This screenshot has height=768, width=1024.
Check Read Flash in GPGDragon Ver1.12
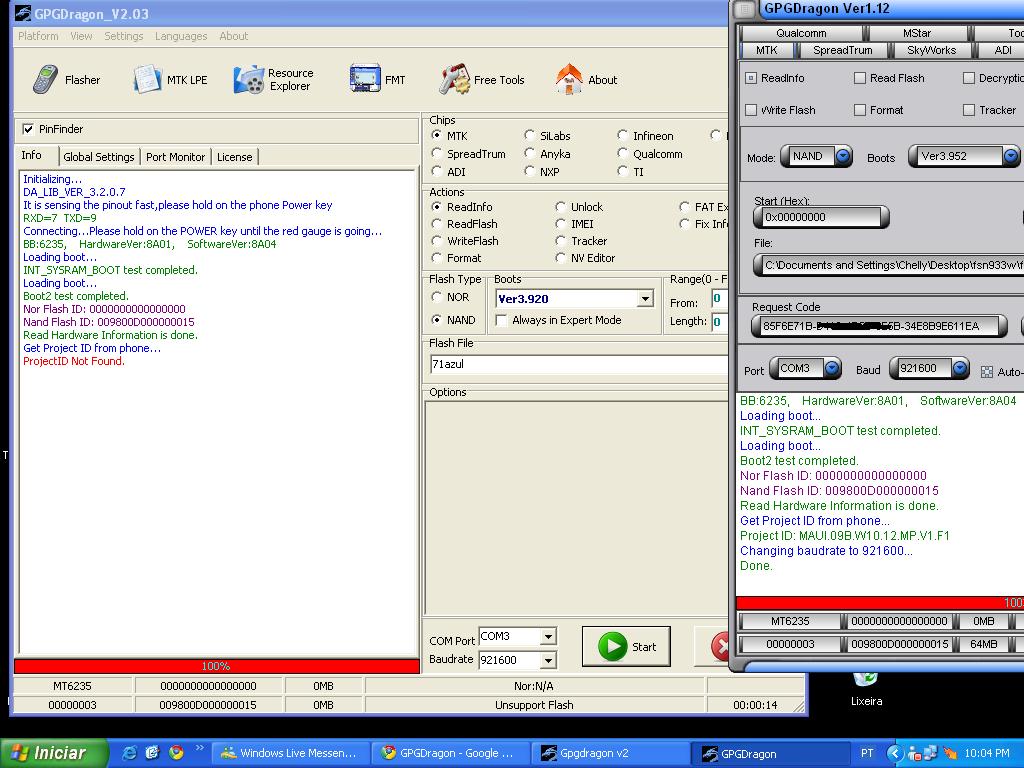tap(860, 78)
